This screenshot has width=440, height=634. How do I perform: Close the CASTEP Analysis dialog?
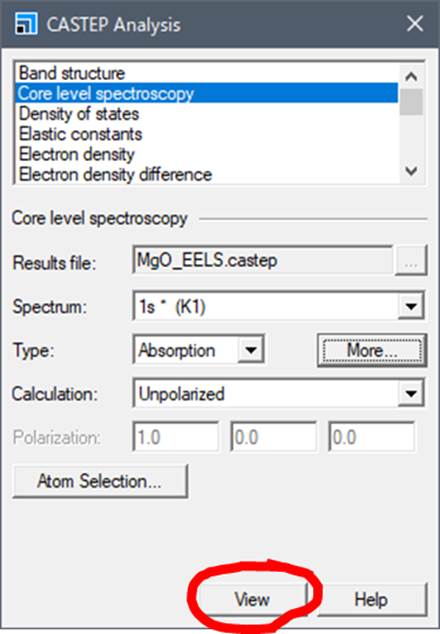pyautogui.click(x=415, y=23)
